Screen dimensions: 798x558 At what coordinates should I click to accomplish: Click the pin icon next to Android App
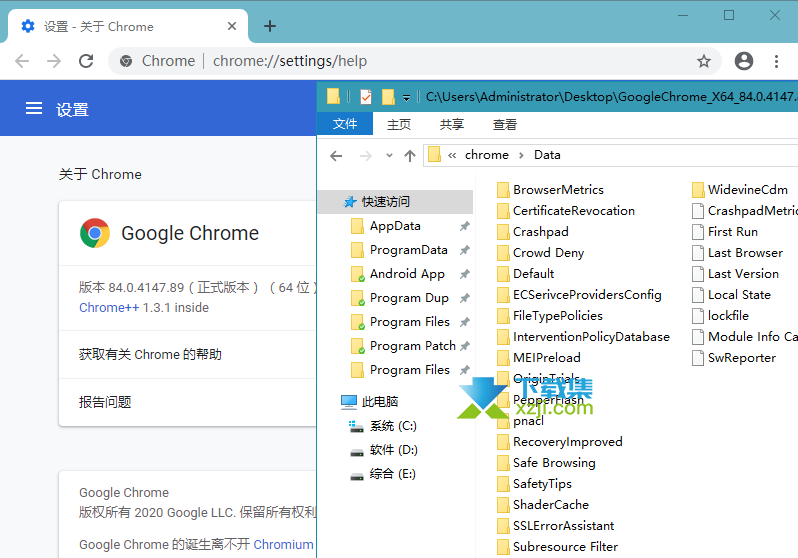pyautogui.click(x=464, y=274)
